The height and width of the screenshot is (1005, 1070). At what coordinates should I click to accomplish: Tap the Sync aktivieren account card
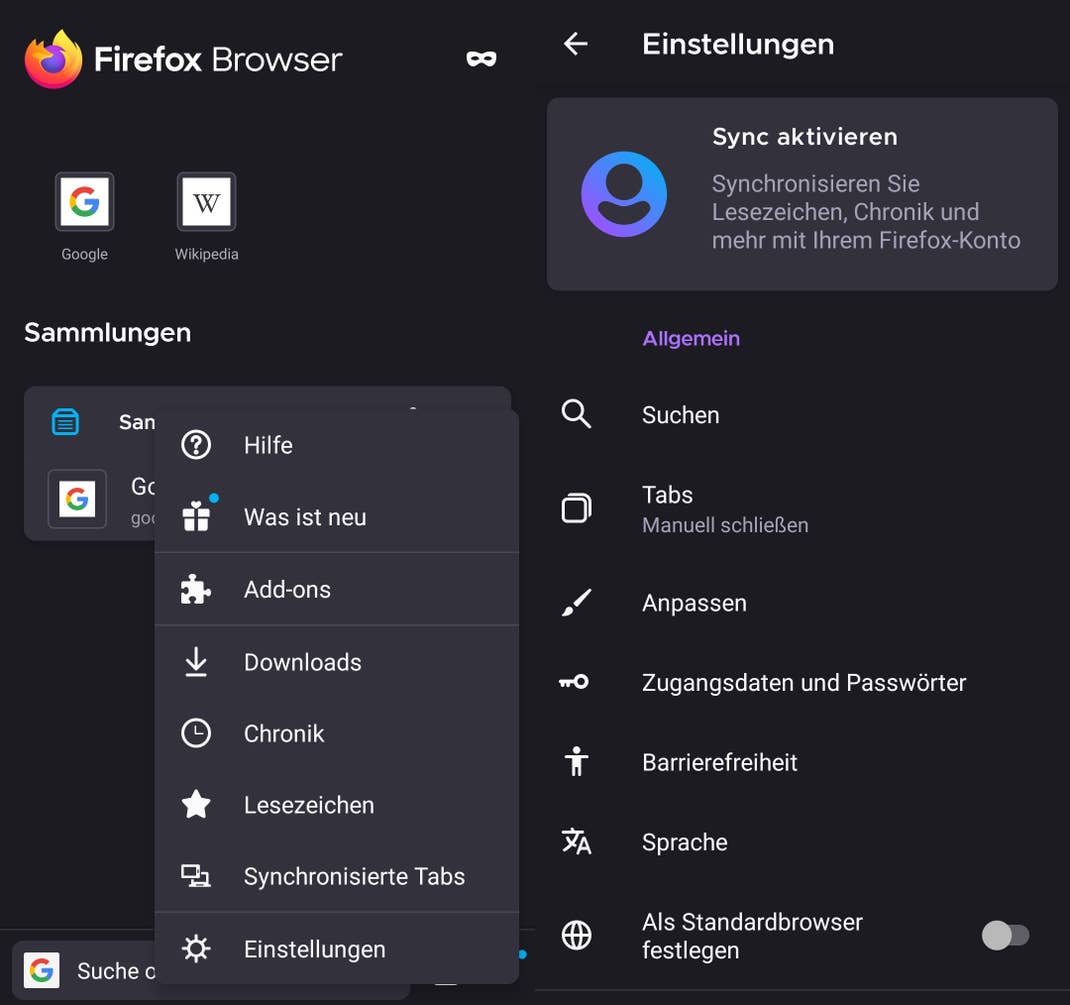click(x=801, y=193)
